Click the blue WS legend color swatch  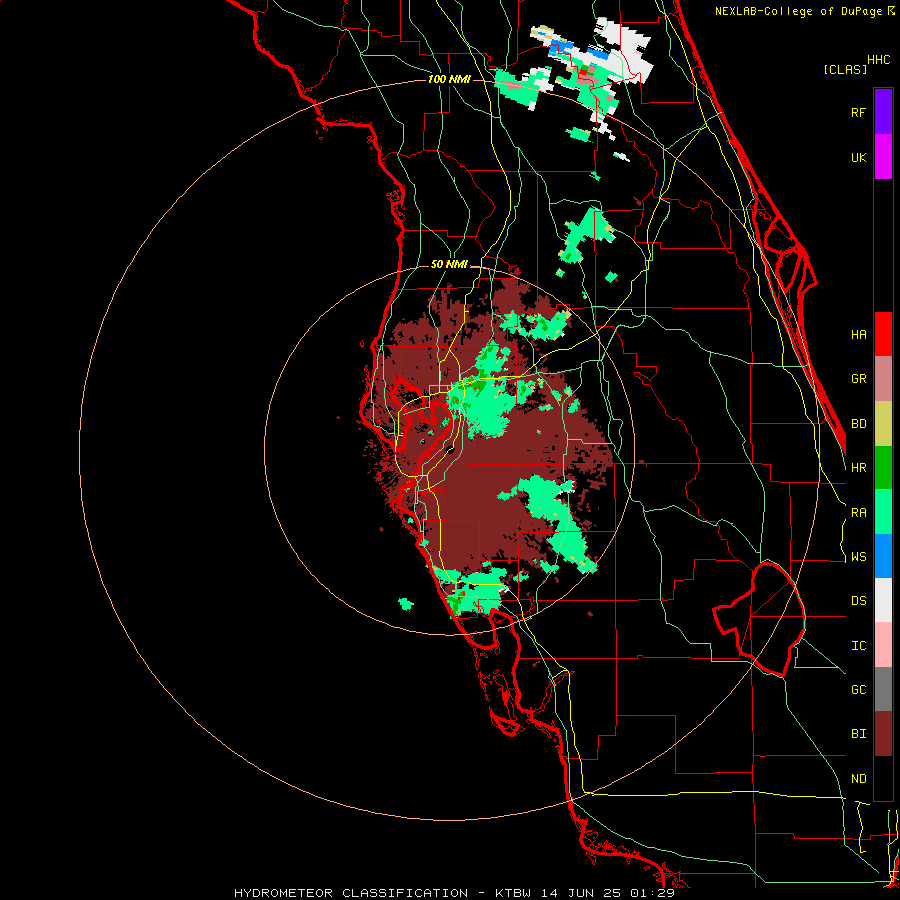point(883,556)
